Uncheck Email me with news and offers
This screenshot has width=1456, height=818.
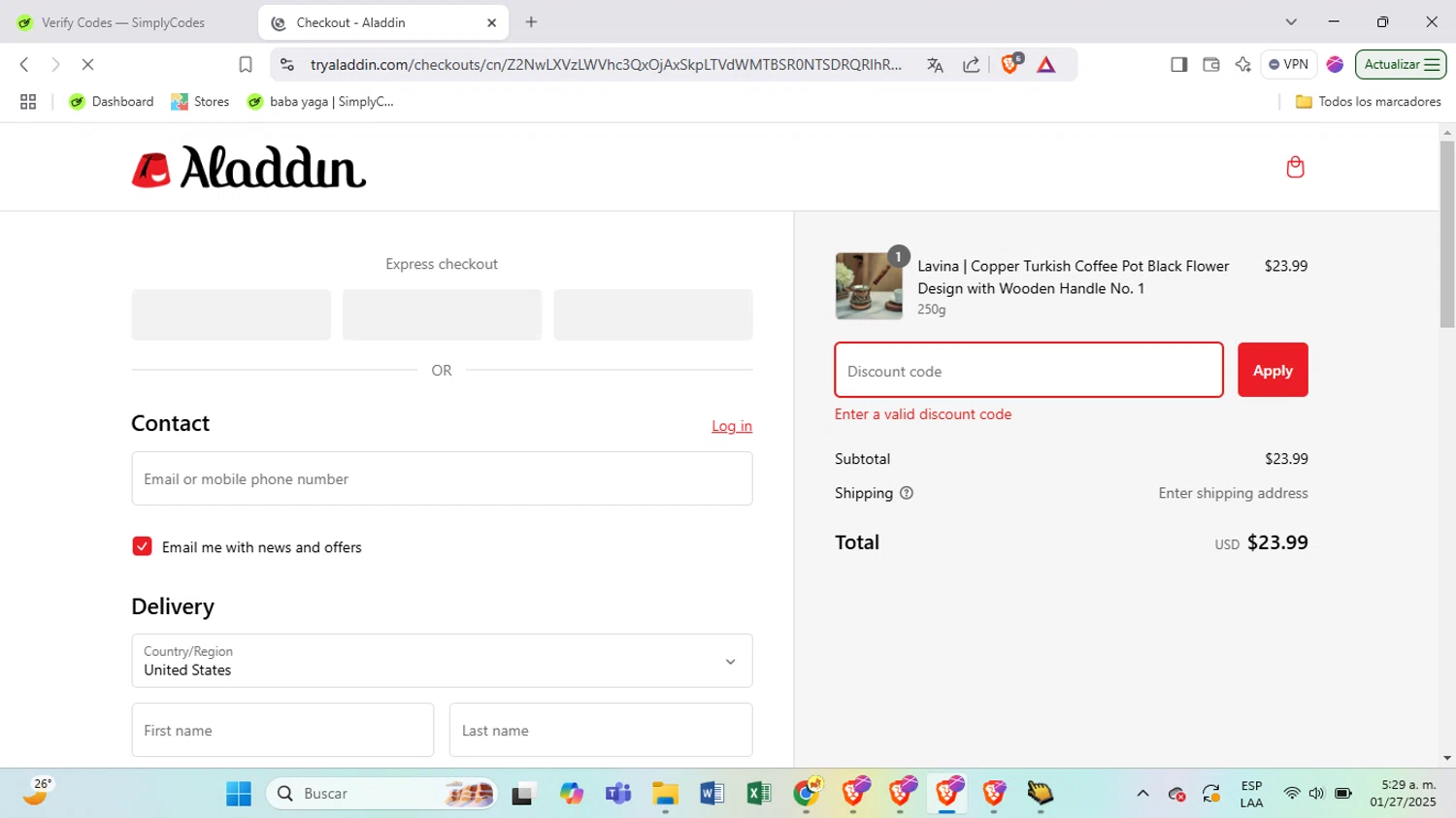142,546
